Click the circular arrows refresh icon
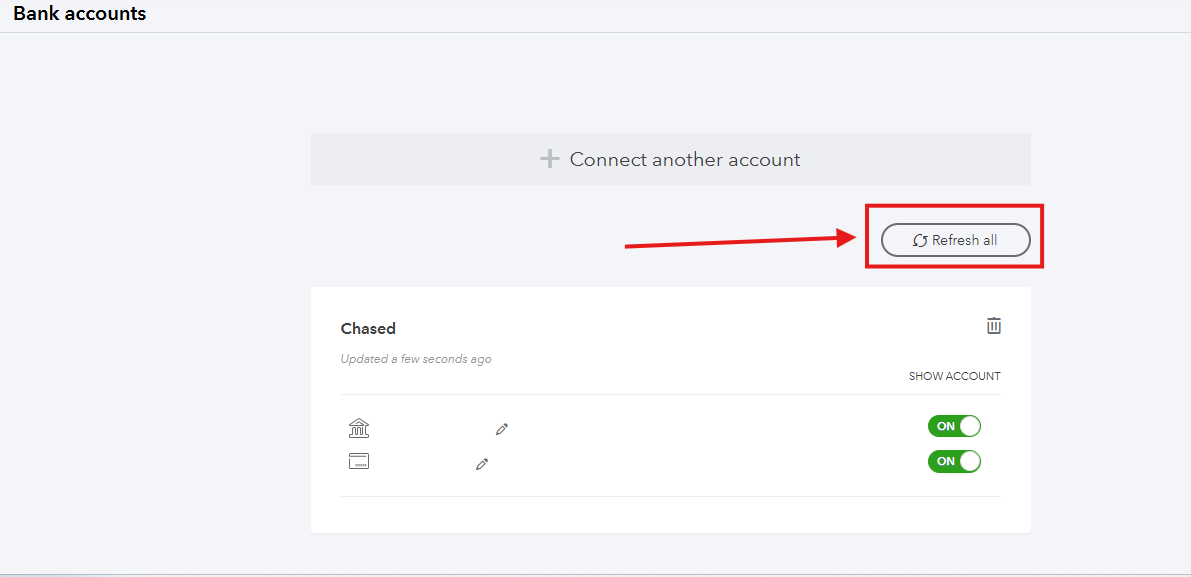Image resolution: width=1191 pixels, height=577 pixels. point(920,240)
